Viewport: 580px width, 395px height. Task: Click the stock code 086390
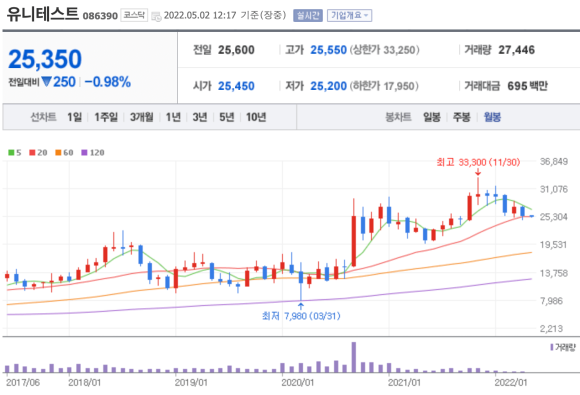pyautogui.click(x=100, y=16)
